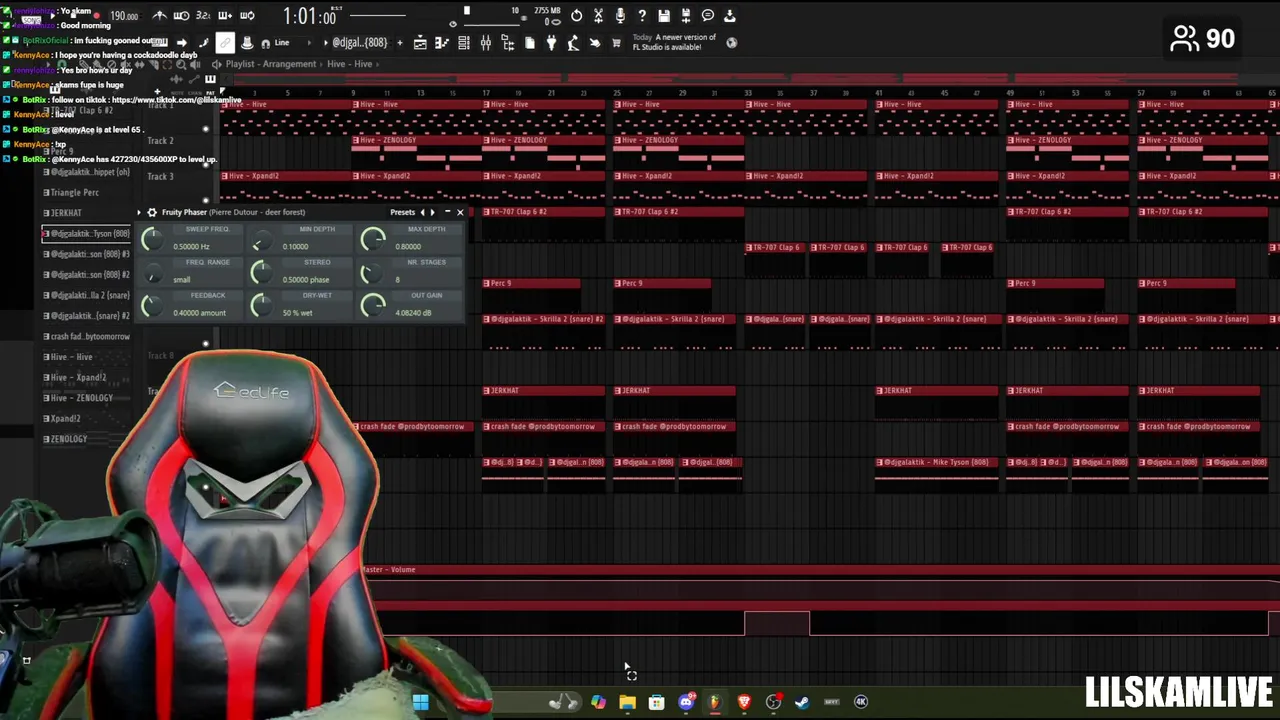Open Steam from the taskbar
Image resolution: width=1280 pixels, height=720 pixels.
click(x=802, y=702)
